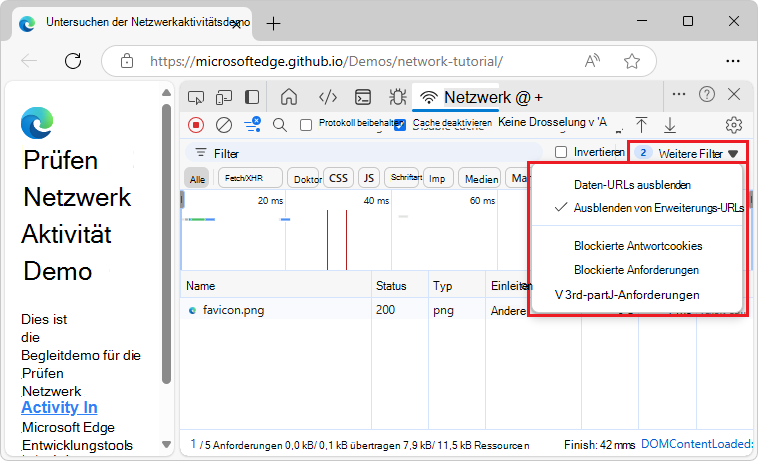Open DevTools help icon
Image resolution: width=758 pixels, height=461 pixels.
[x=707, y=94]
